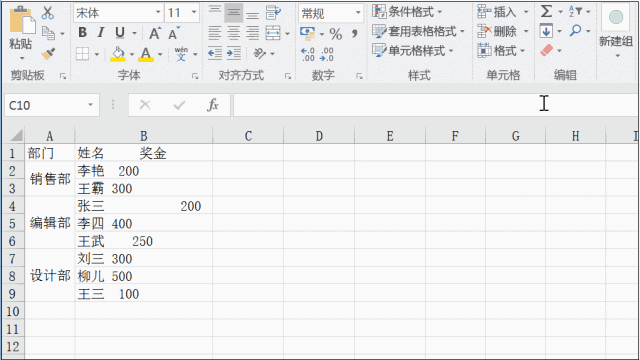
Task: Open the font size dropdown 11
Action: pos(194,13)
